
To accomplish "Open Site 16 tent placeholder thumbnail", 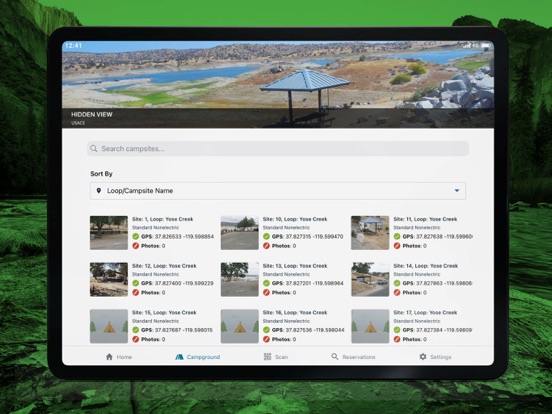I will pyautogui.click(x=239, y=326).
